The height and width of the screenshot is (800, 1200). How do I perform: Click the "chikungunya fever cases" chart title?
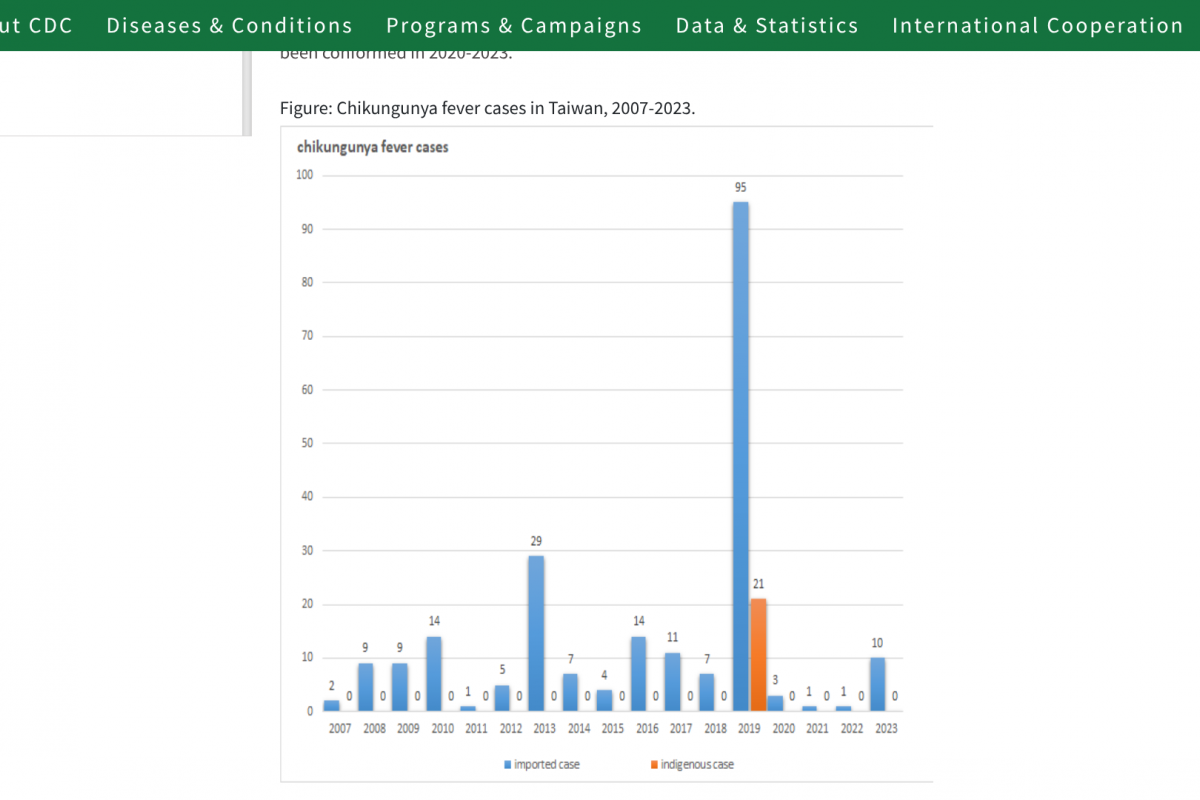pyautogui.click(x=372, y=147)
